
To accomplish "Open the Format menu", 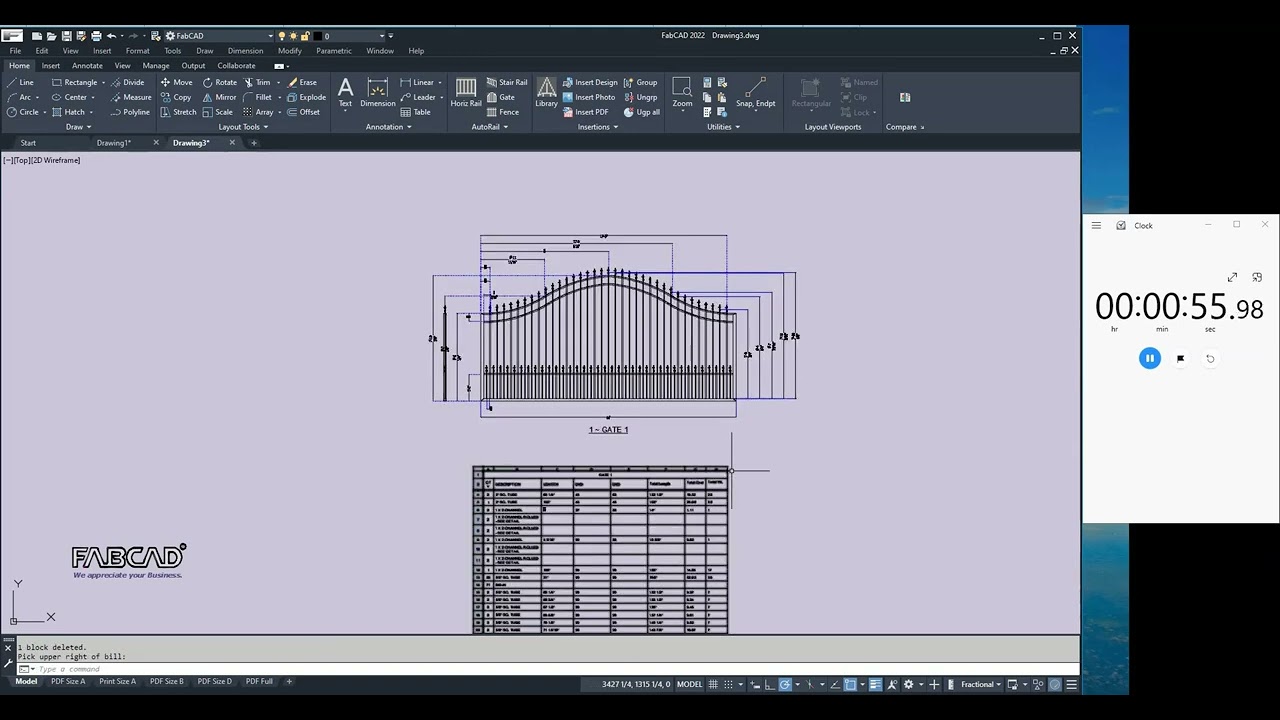I will [138, 51].
